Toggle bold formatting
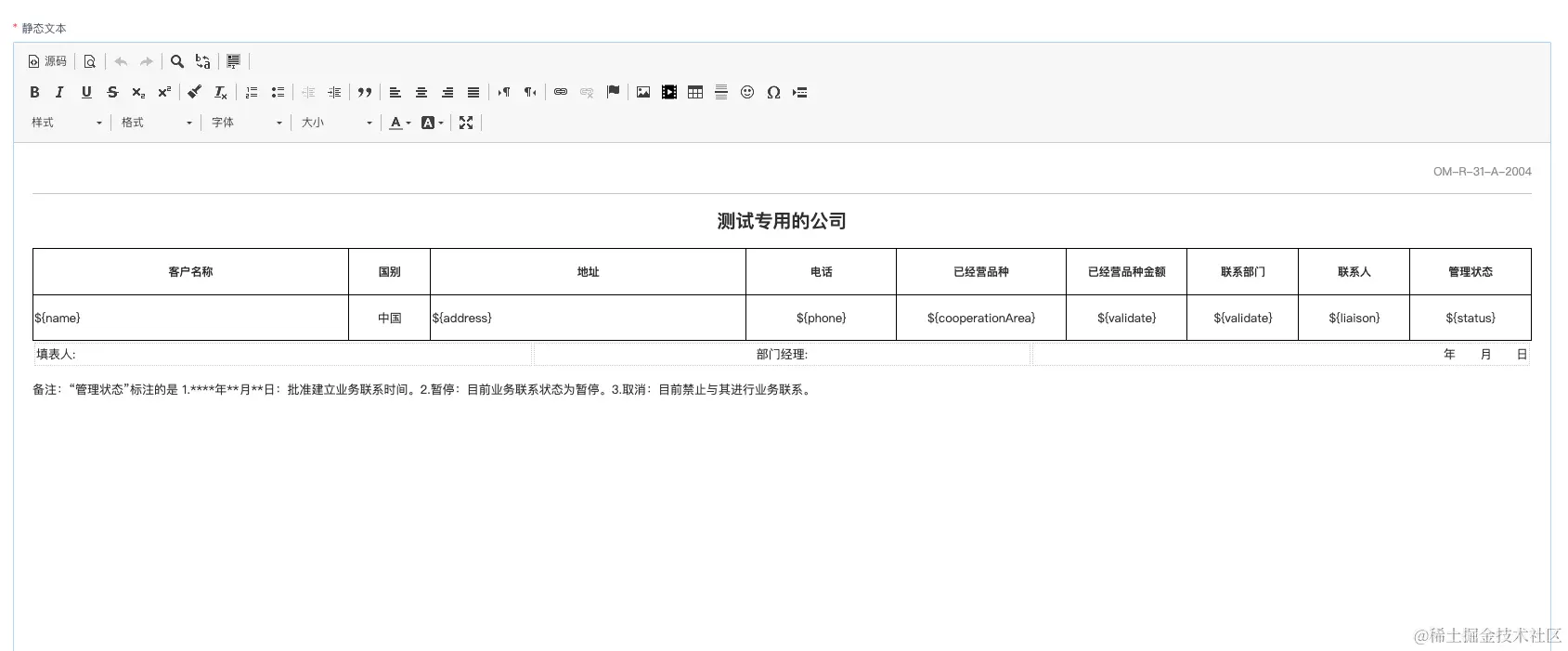The height and width of the screenshot is (651, 1568). [x=34, y=92]
